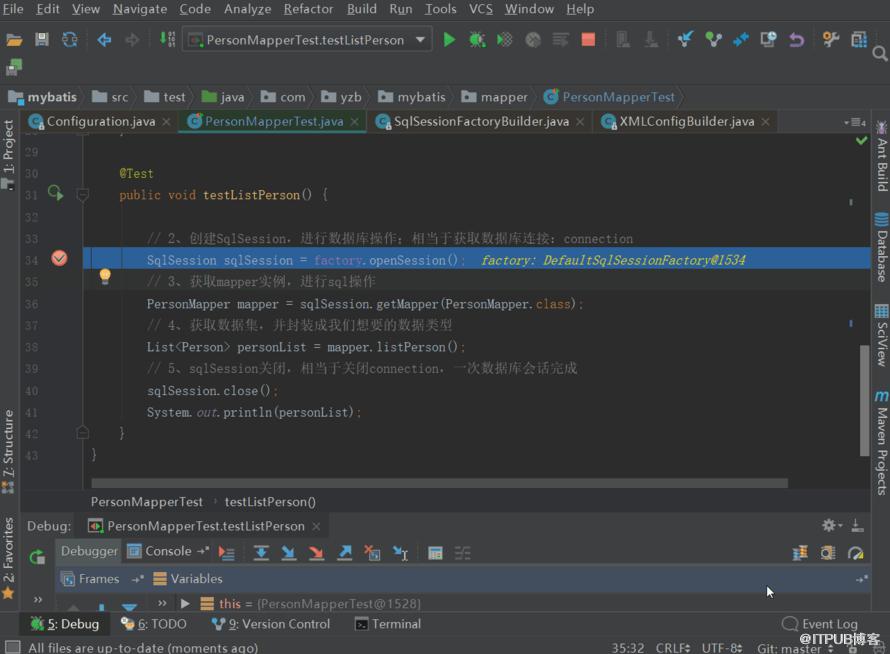Run the test with the green play icon

449,40
